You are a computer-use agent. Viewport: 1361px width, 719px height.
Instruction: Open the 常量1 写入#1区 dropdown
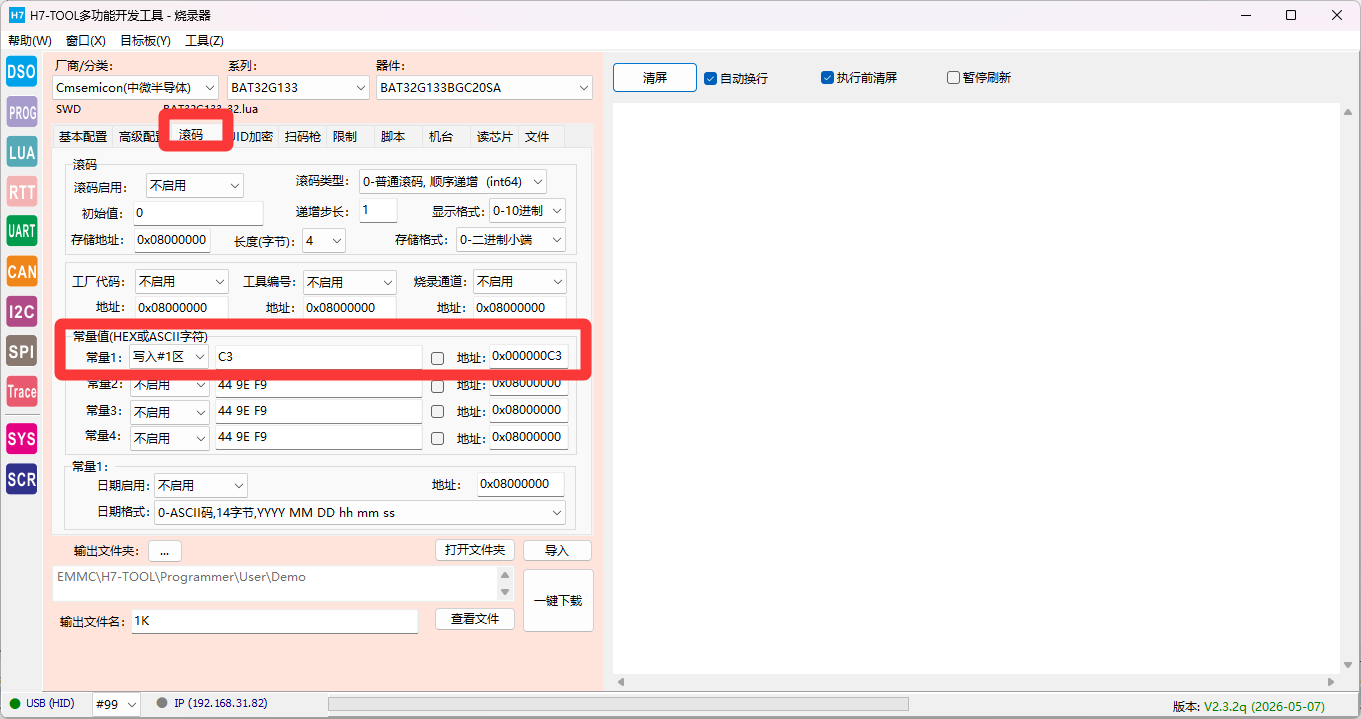click(x=169, y=357)
